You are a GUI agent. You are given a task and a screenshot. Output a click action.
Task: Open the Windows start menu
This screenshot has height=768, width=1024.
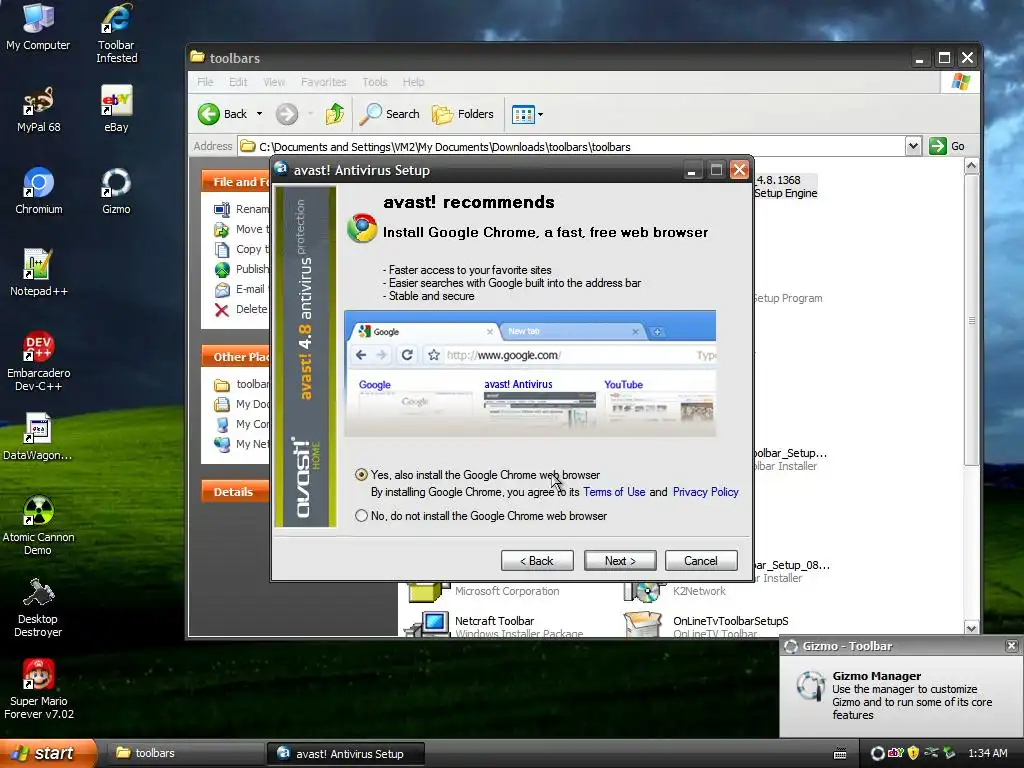click(47, 753)
